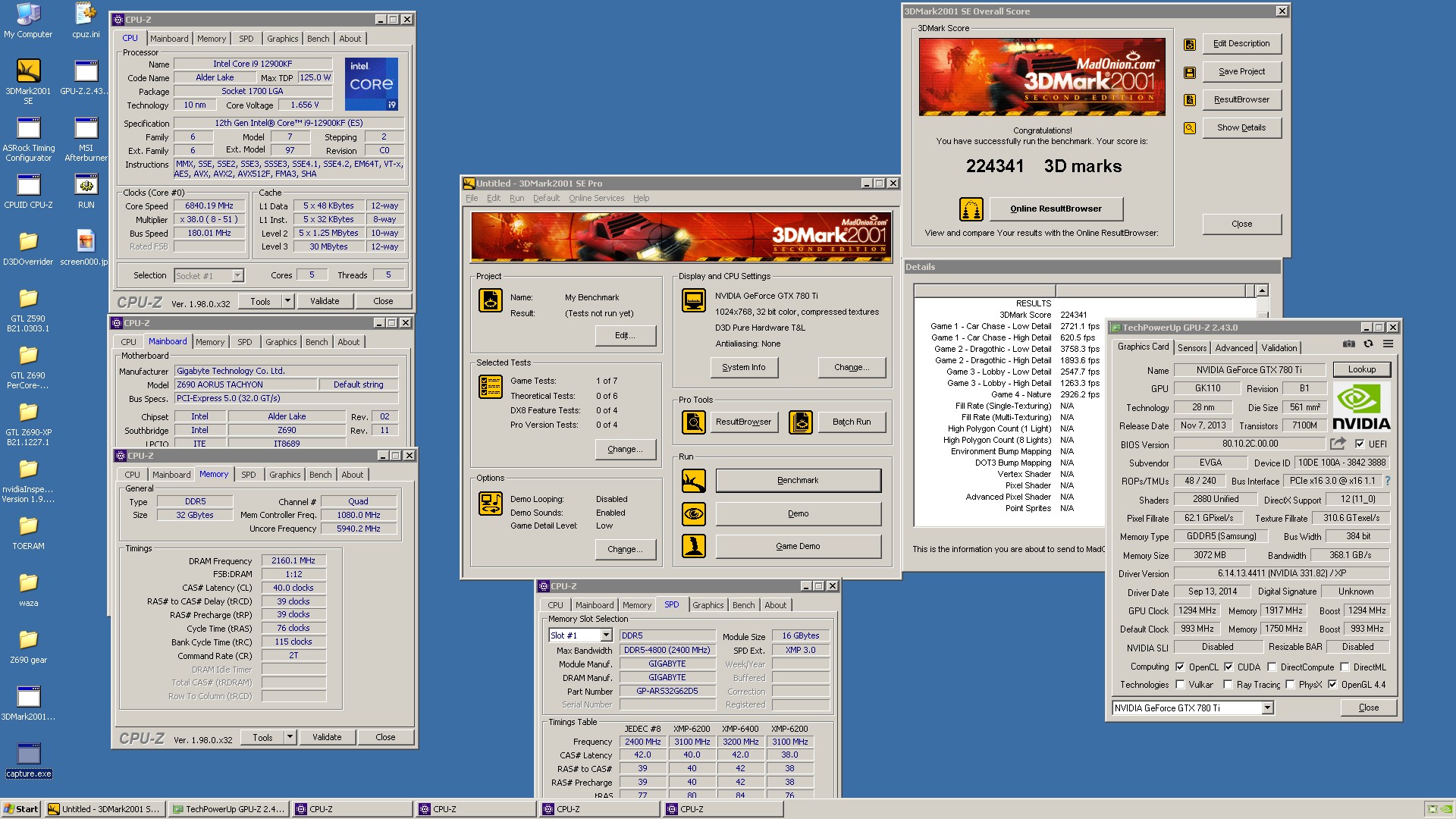Switch to Sensors tab in GPU-Z

[x=1192, y=348]
